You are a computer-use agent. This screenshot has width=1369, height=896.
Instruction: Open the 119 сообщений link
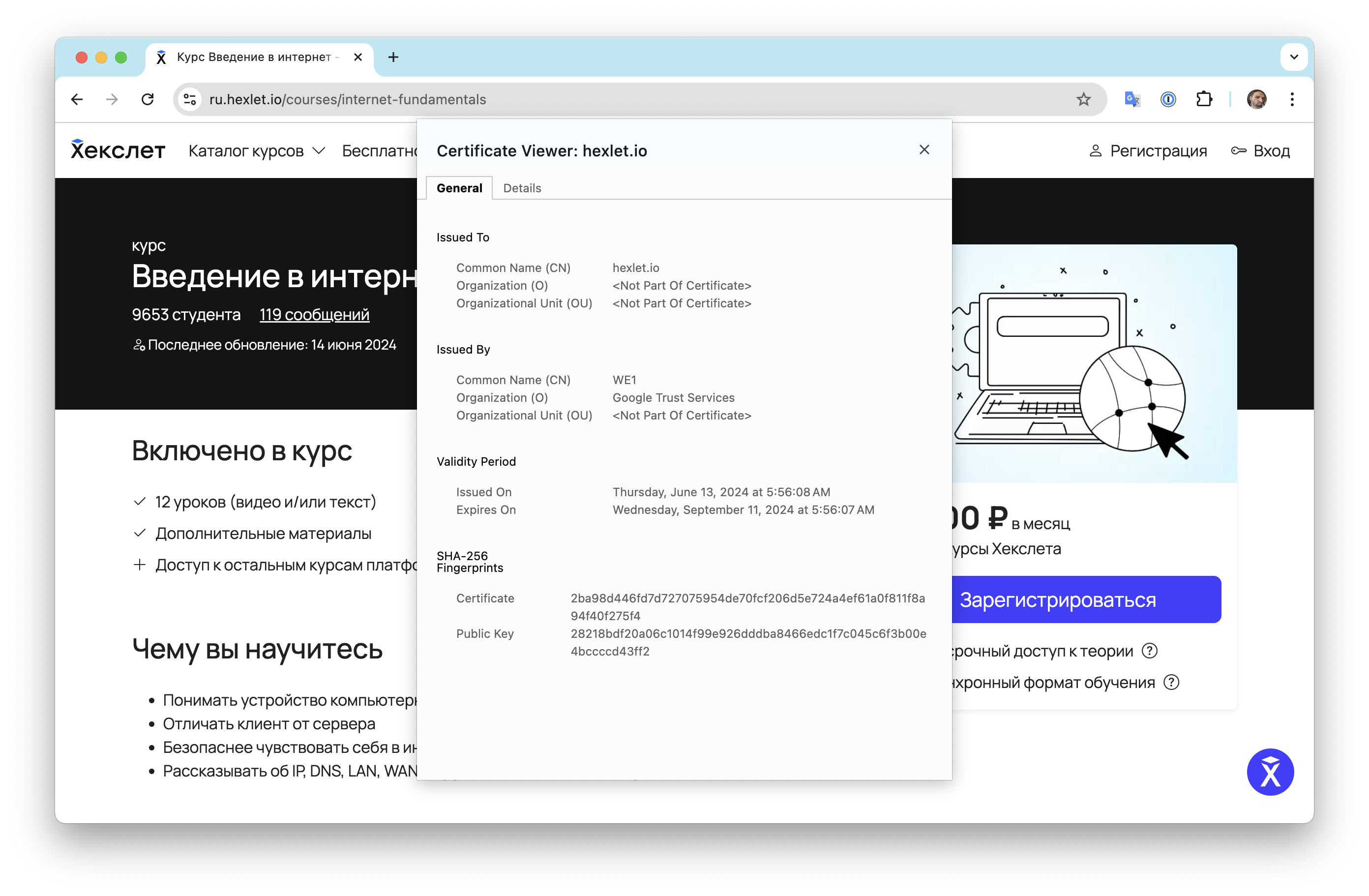(x=314, y=315)
